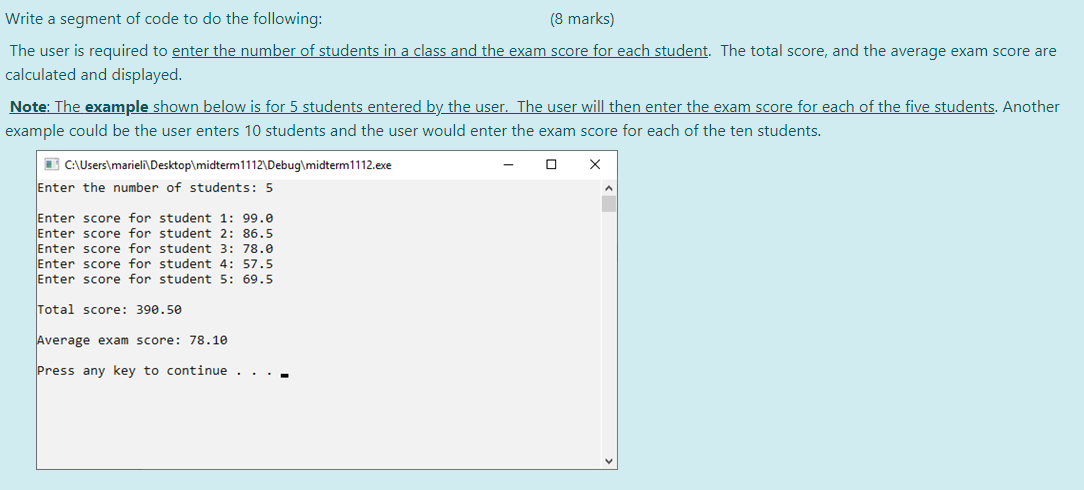Click "Enter score for student 2: 86.5" line
1084x490 pixels.
coord(155,234)
